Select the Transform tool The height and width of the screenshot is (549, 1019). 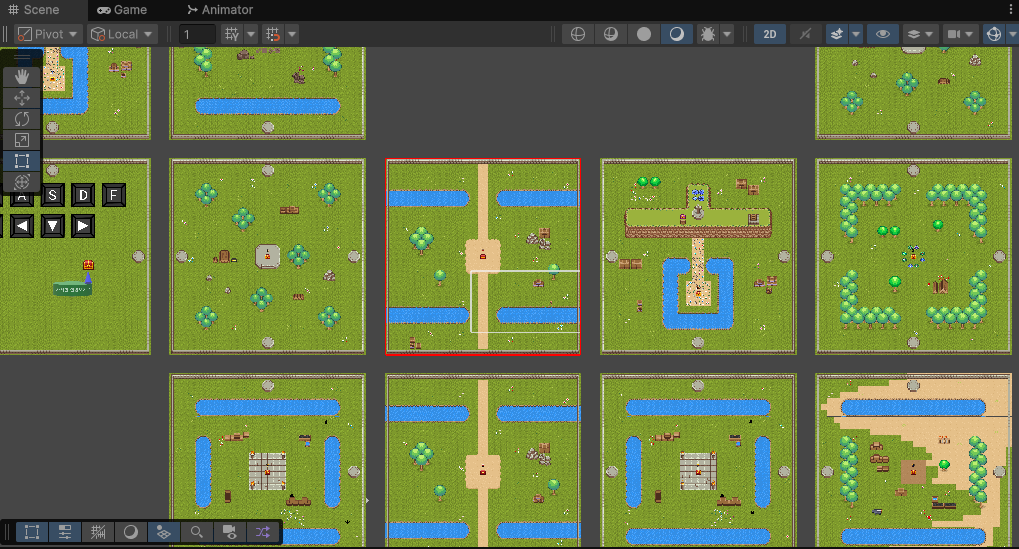point(22,181)
